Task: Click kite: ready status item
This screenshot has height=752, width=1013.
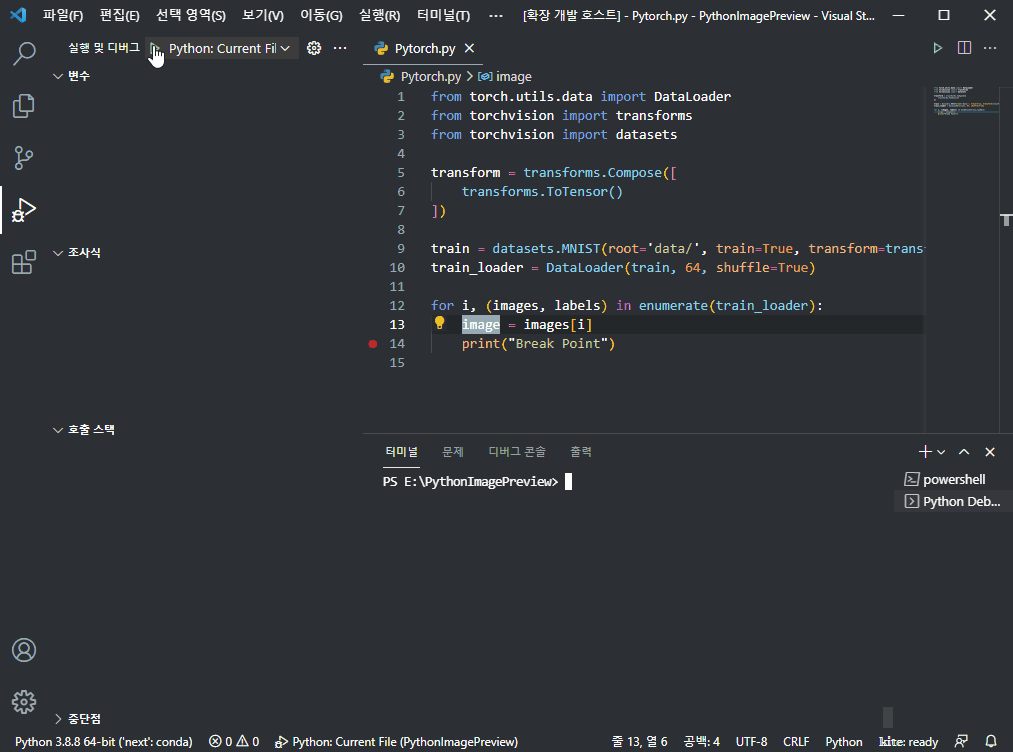Action: point(908,742)
